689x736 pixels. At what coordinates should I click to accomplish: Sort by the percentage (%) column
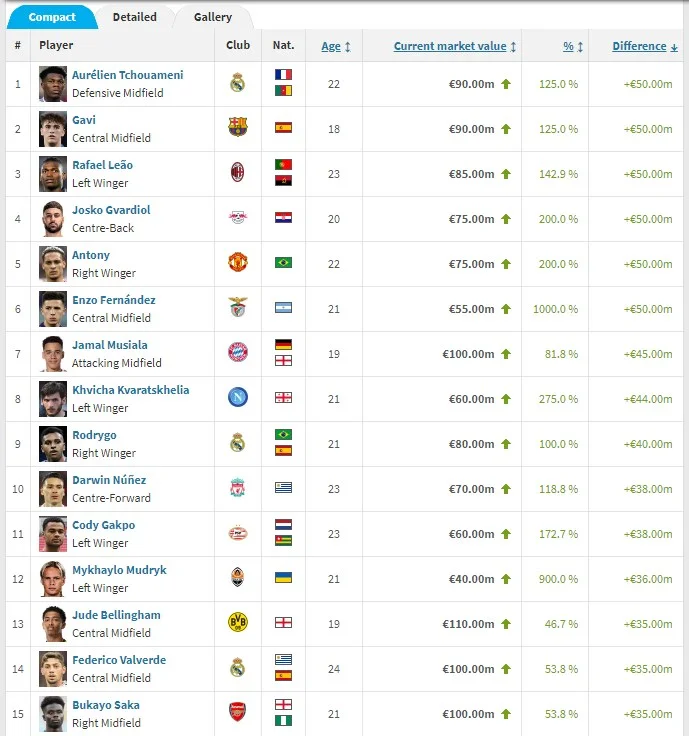click(x=568, y=46)
